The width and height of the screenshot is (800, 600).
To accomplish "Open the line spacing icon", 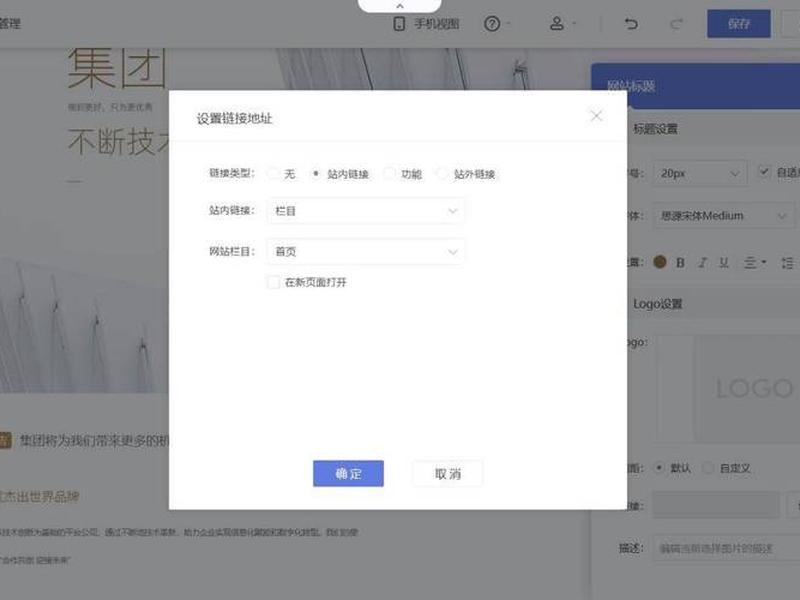I will [x=787, y=263].
